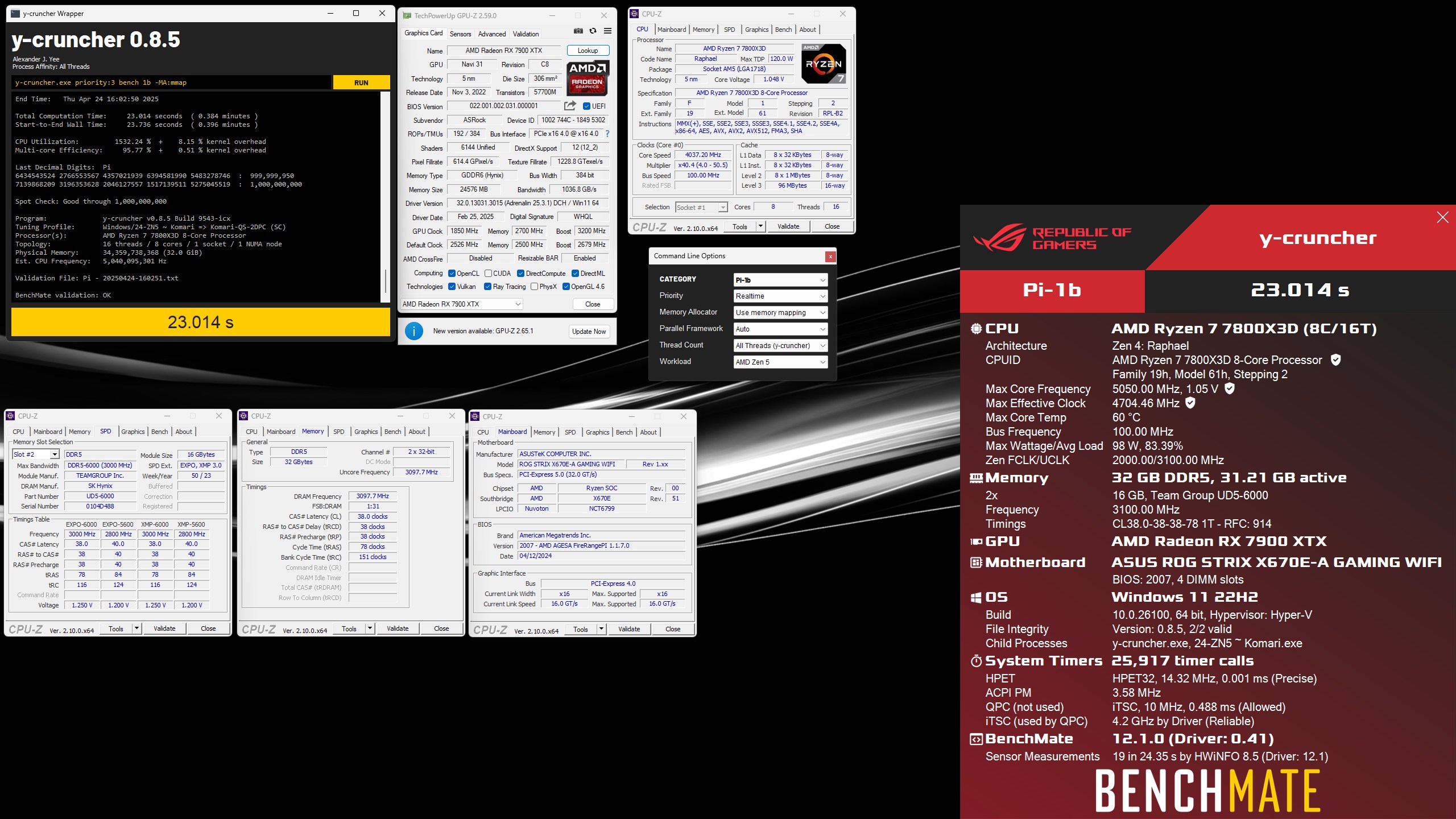Viewport: 1456px width, 819px height.
Task: Switch to the Sensors tab in GPU-Z
Action: (460, 34)
